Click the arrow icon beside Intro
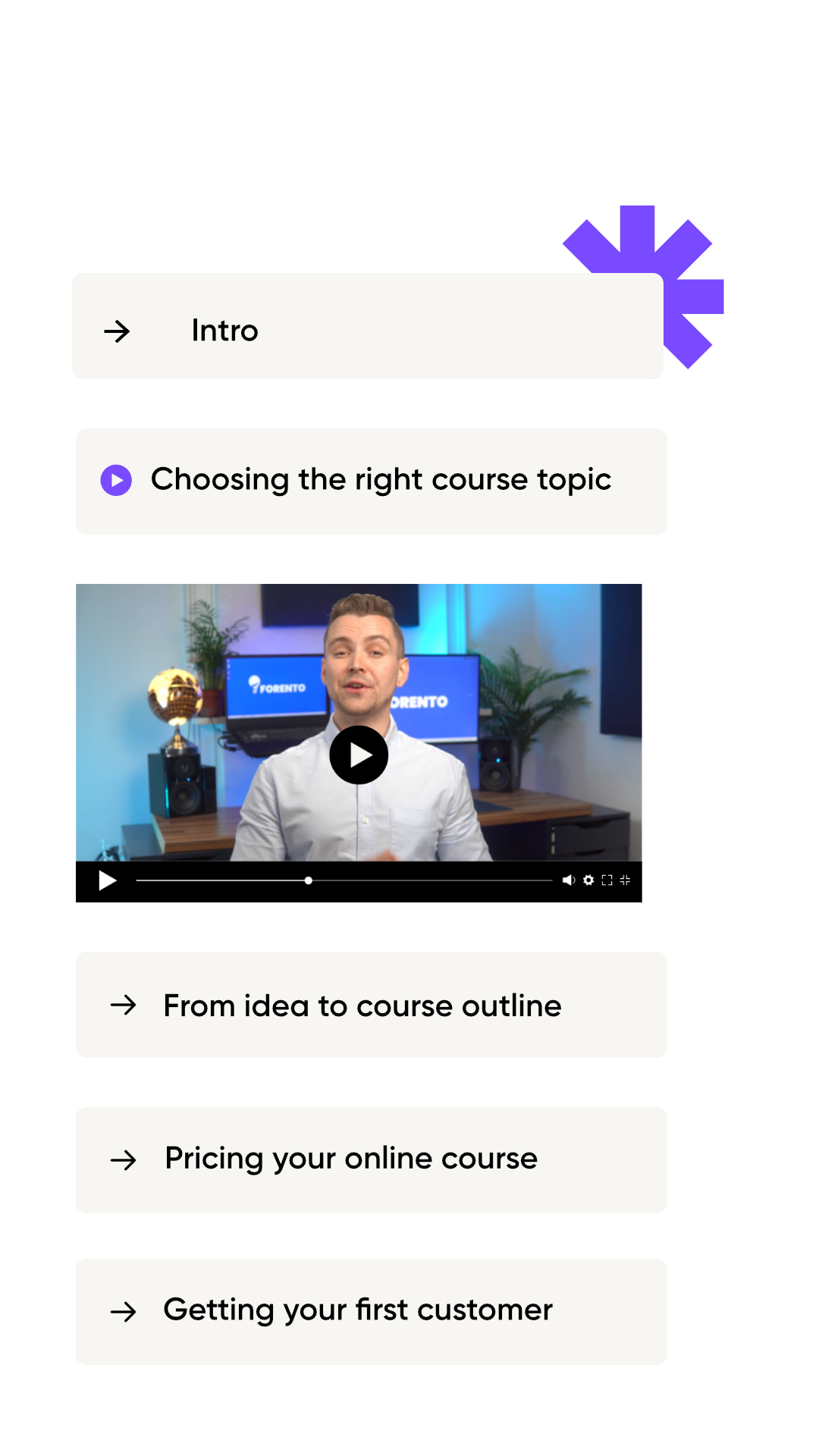The image size is (819, 1456). point(117,331)
